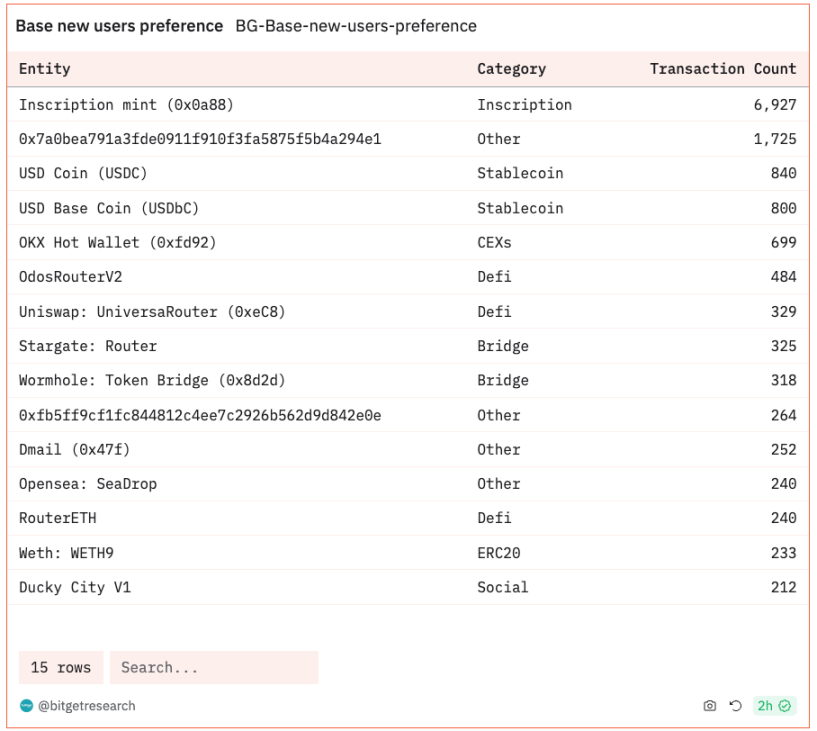This screenshot has width=817, height=731.
Task: Click the 15 rows indicator
Action: click(61, 668)
